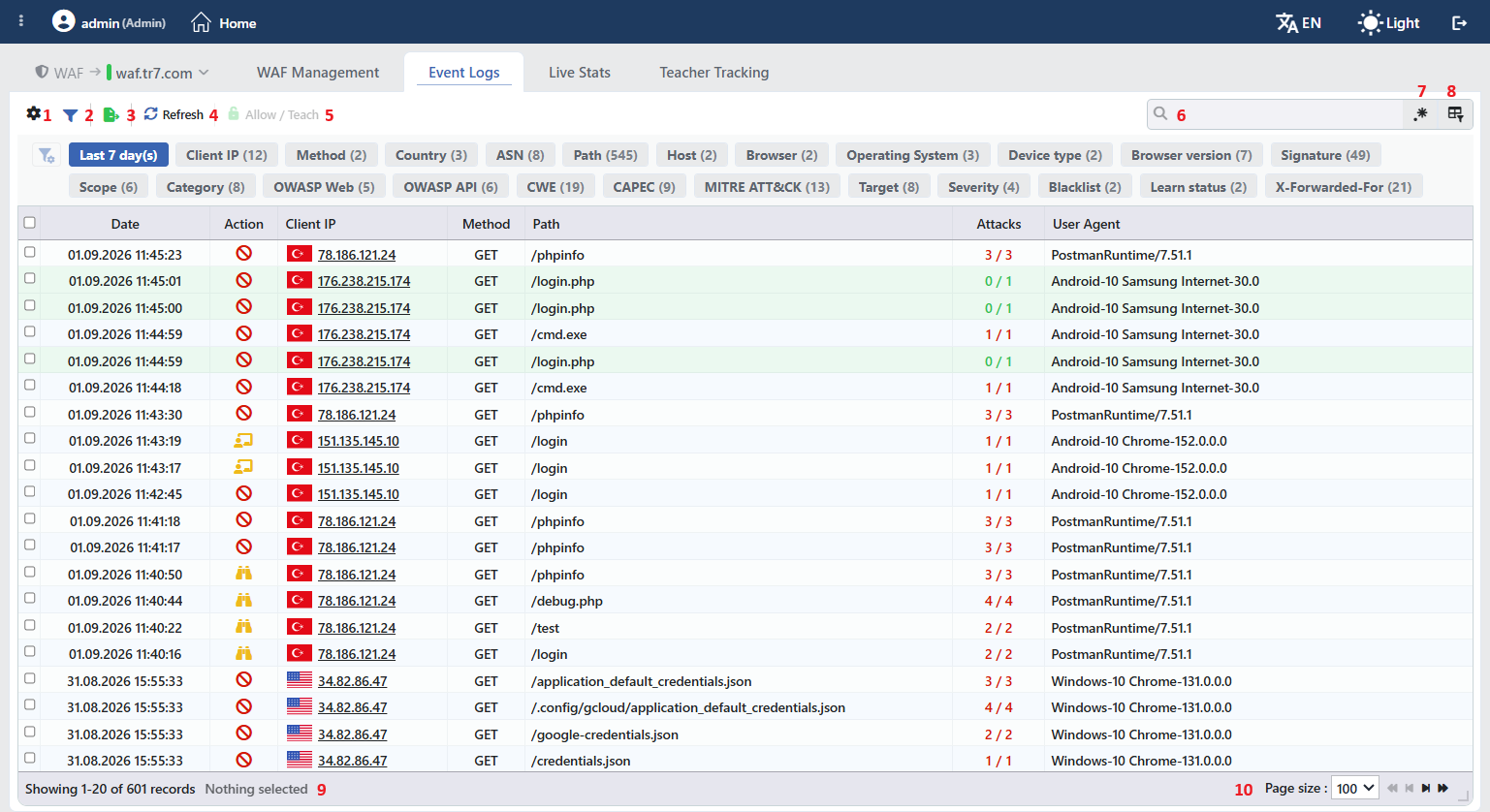1490x812 pixels.
Task: Open the Last 7 day(s) time filter
Action: 118,155
